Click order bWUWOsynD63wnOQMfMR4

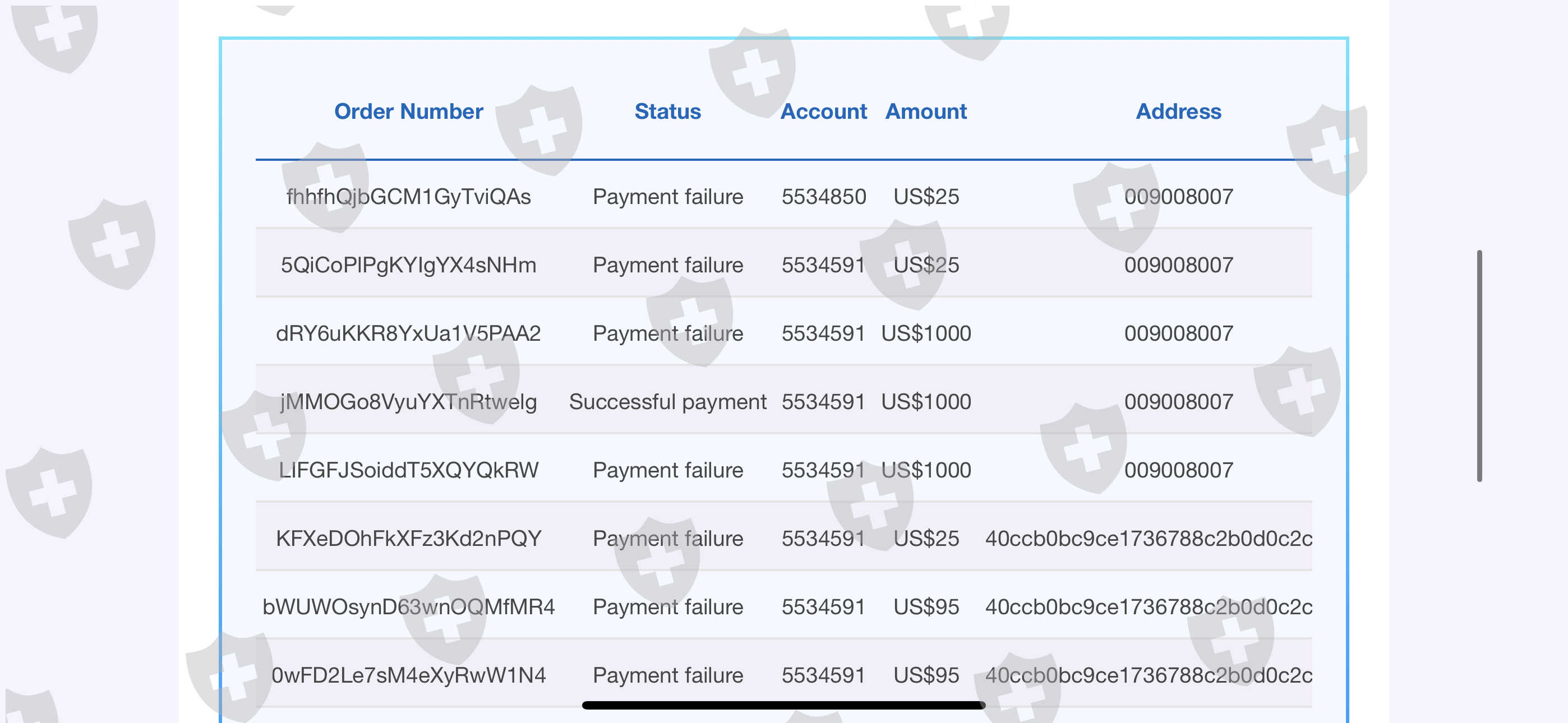click(408, 607)
